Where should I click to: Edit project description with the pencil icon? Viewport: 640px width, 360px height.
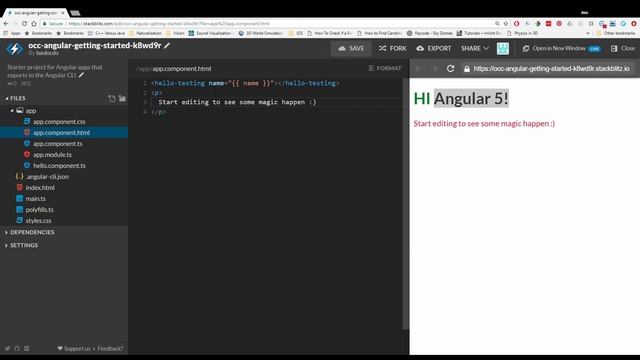81,75
